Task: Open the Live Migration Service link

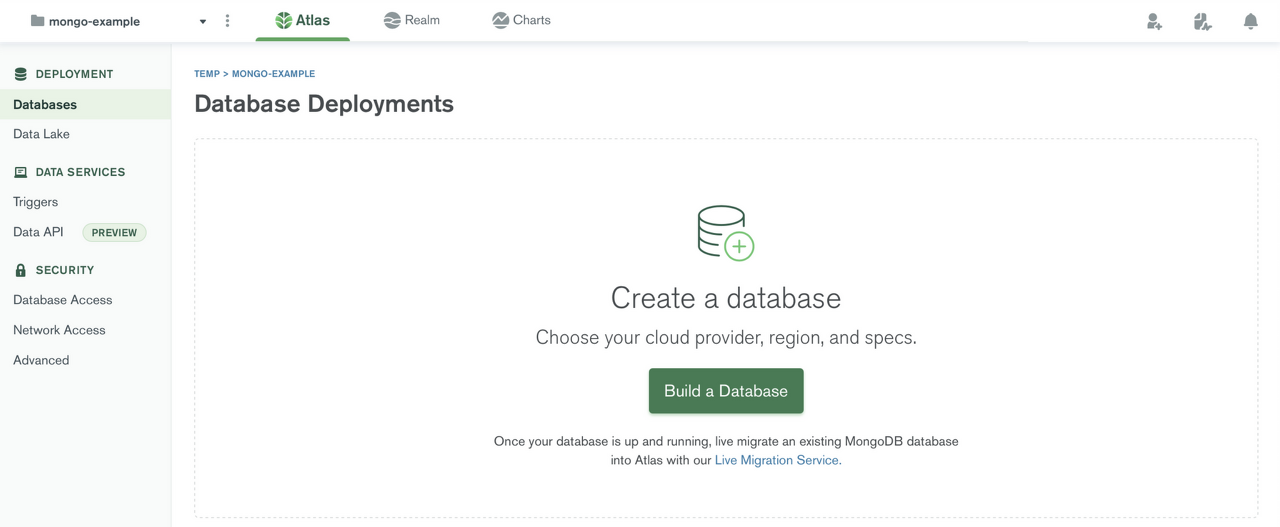Action: (x=778, y=460)
